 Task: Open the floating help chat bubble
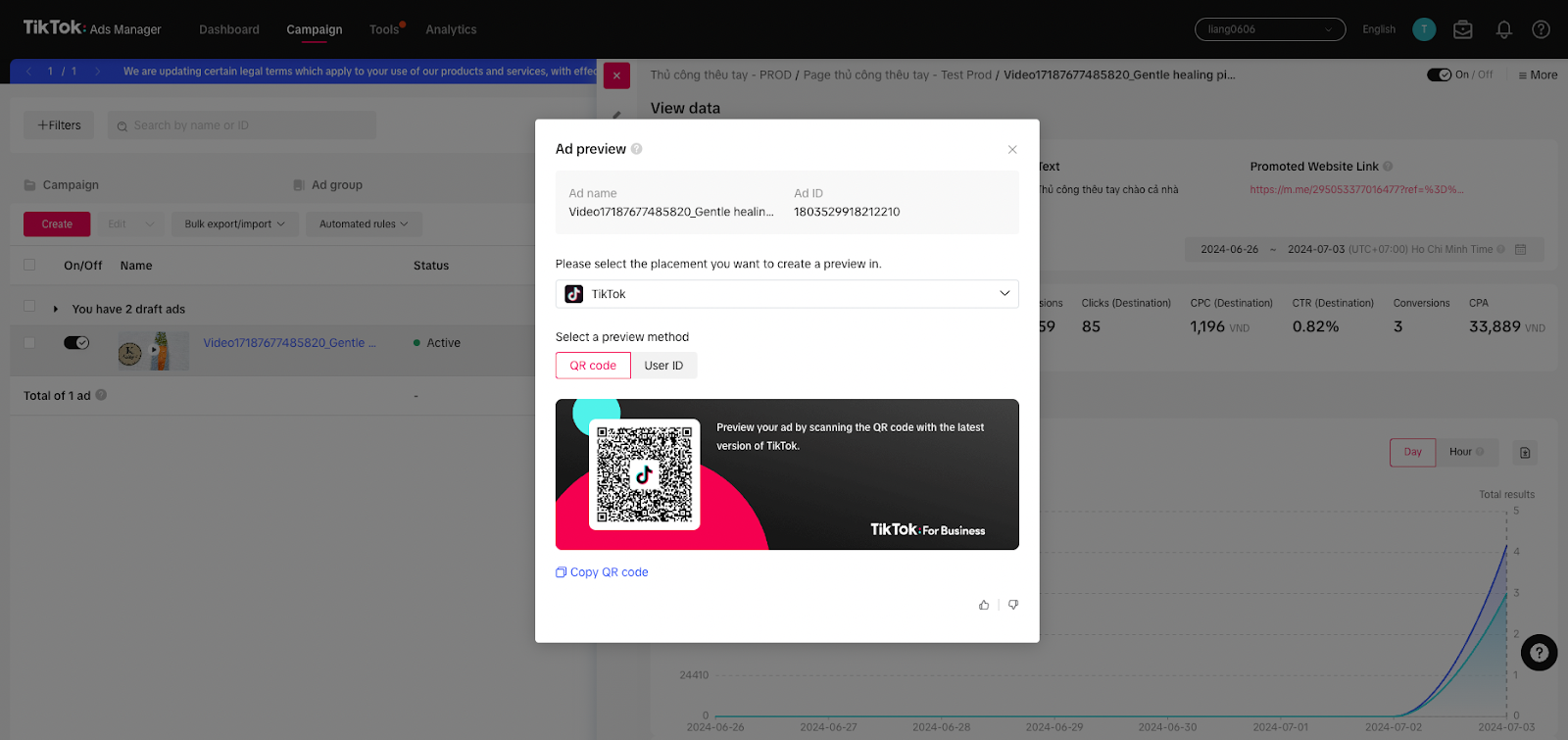click(1539, 652)
